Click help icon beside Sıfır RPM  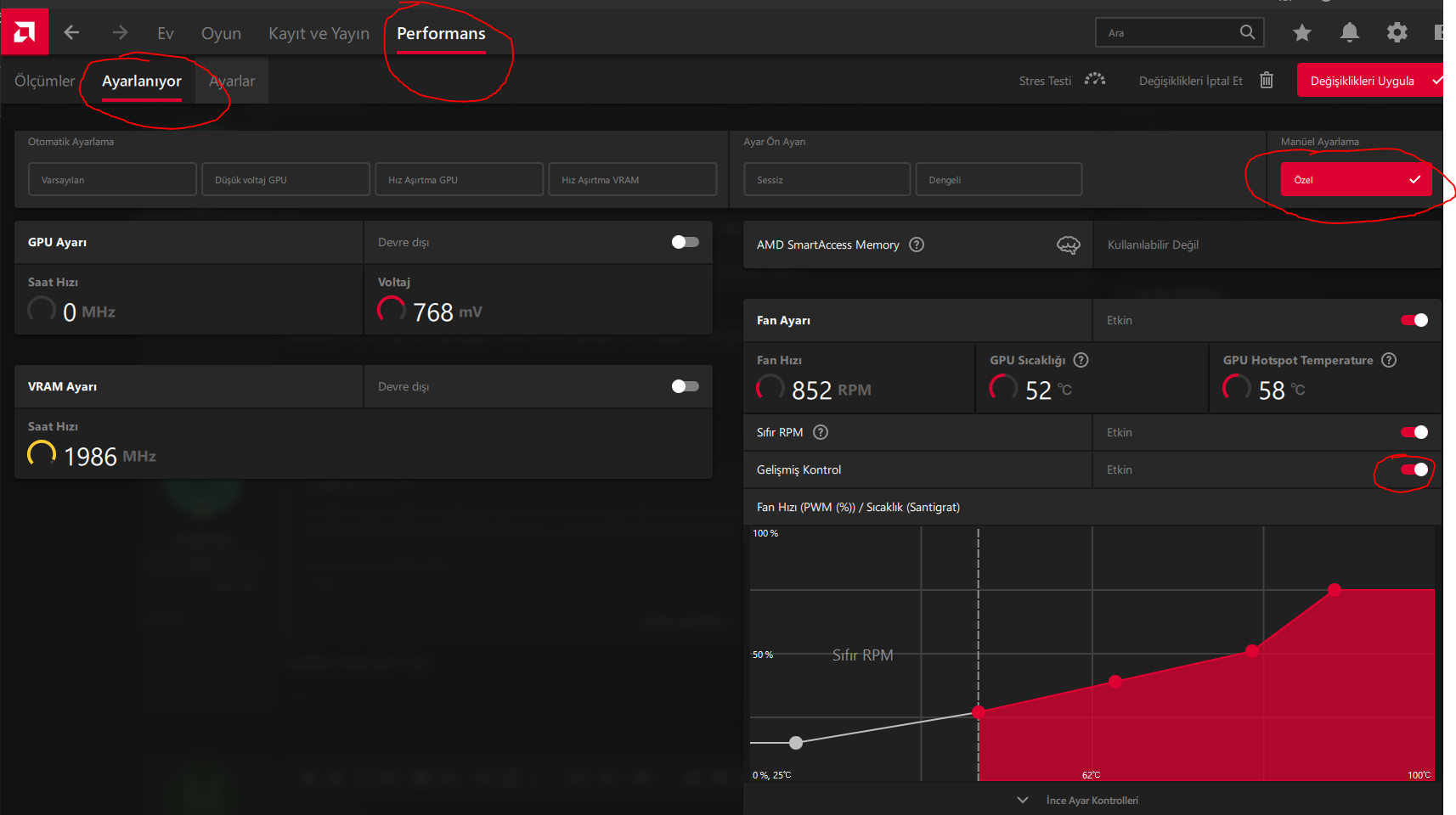[x=821, y=432]
